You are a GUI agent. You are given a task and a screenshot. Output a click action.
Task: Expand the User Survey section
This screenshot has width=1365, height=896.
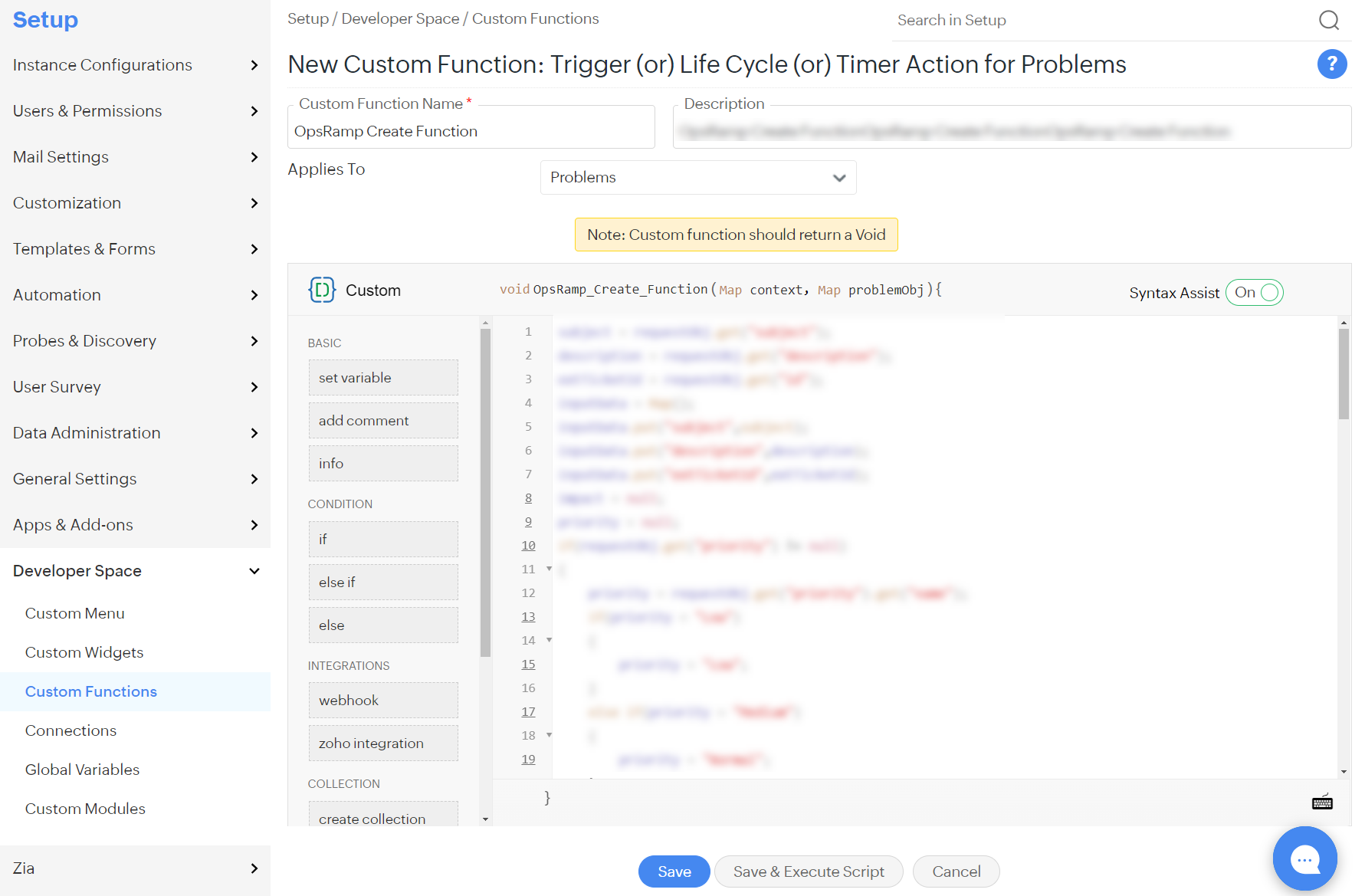(135, 387)
